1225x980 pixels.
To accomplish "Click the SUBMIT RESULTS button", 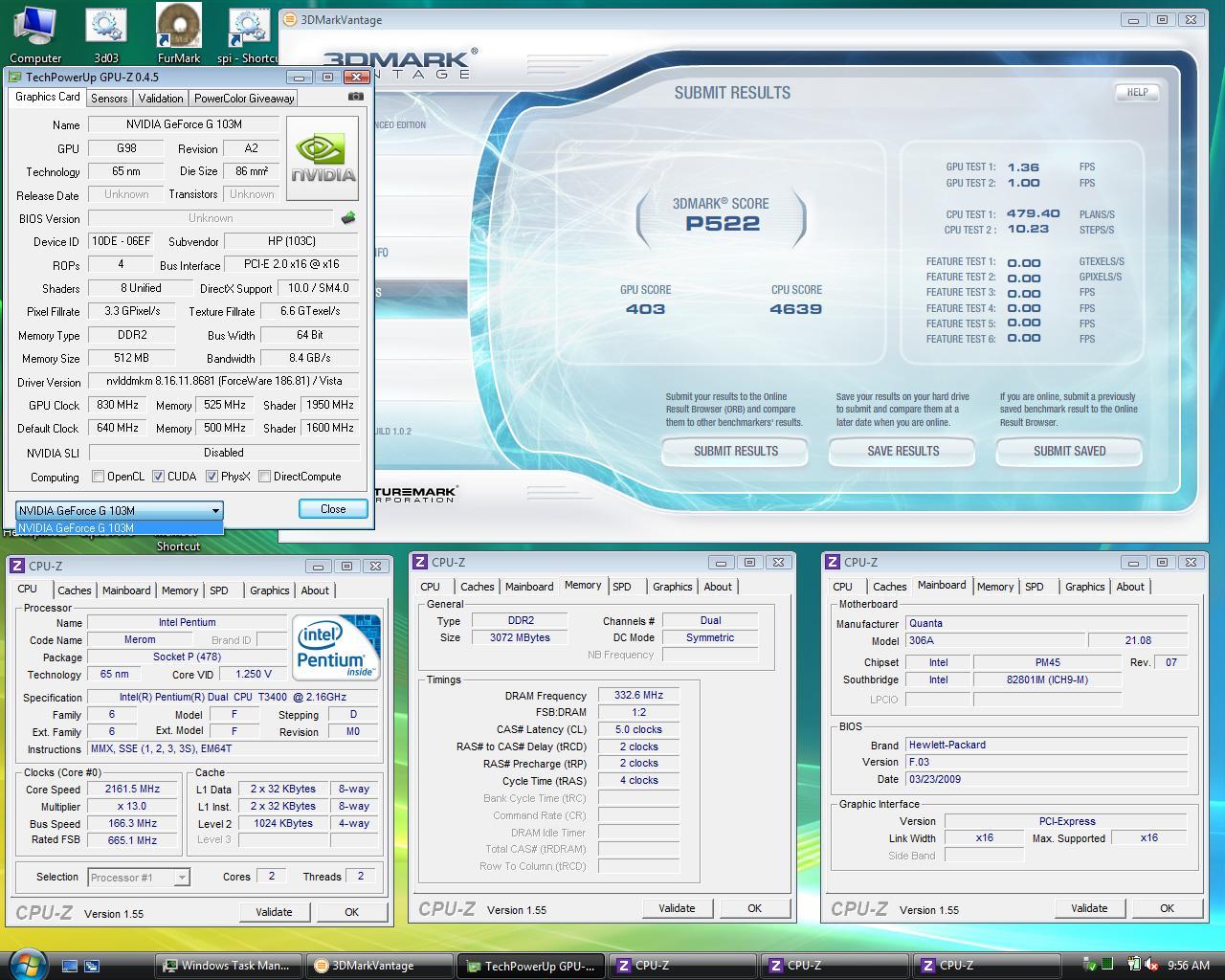I will (x=735, y=451).
